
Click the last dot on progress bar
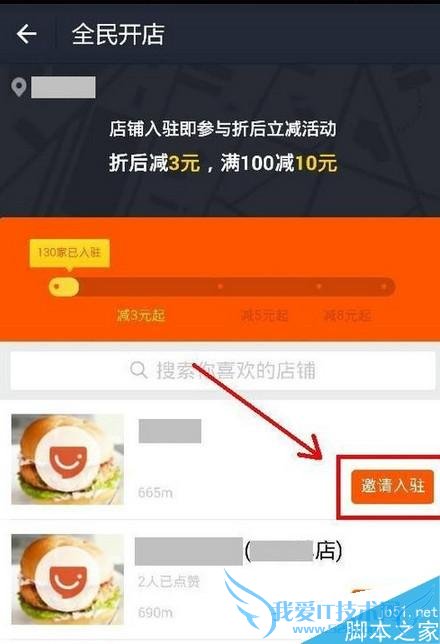(384, 286)
